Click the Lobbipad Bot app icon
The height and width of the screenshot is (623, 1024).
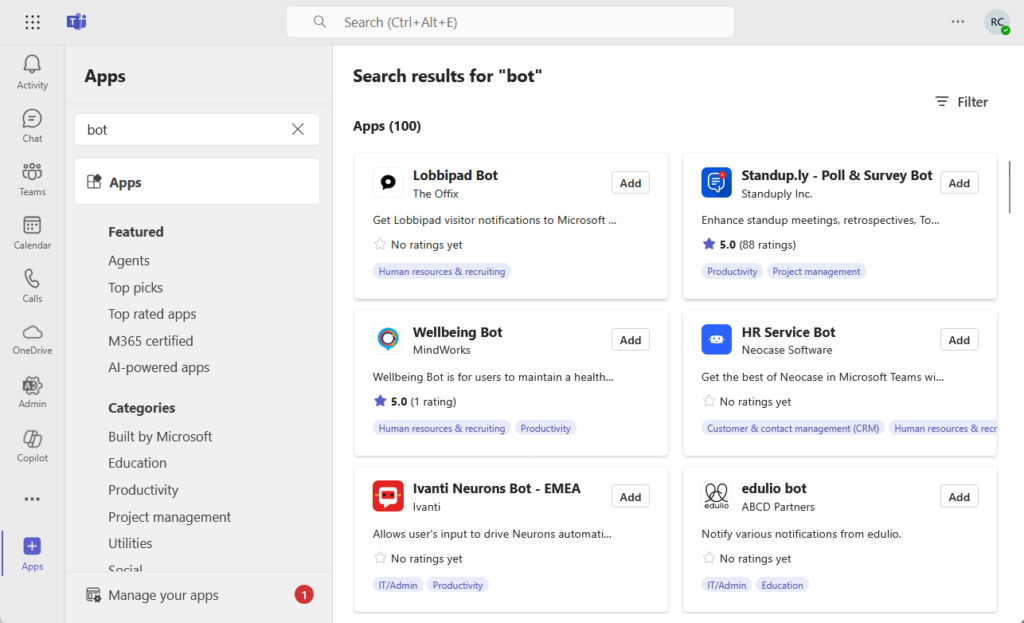(x=388, y=182)
